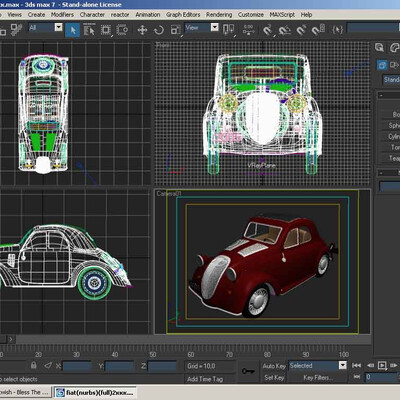Choose the rectangular selection region tool

(106, 30)
